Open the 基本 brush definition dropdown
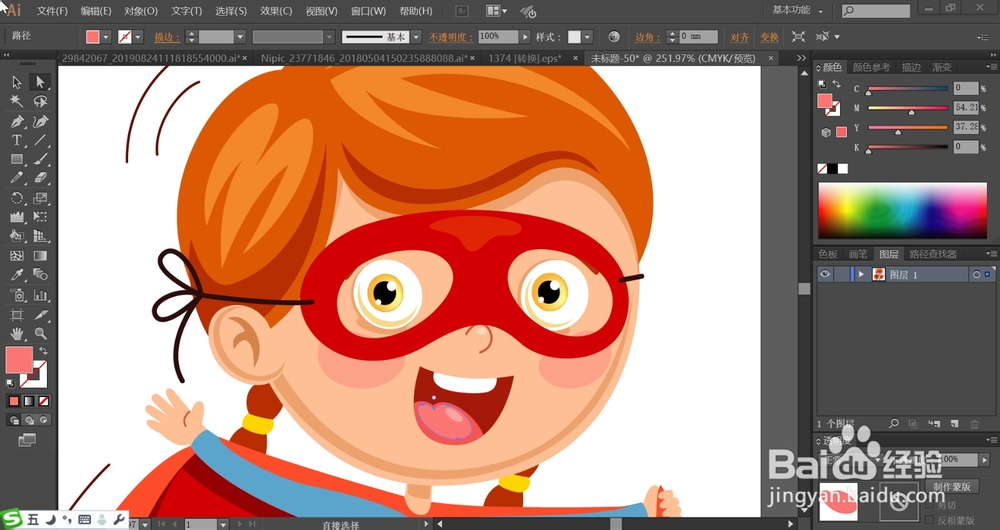 (416, 37)
